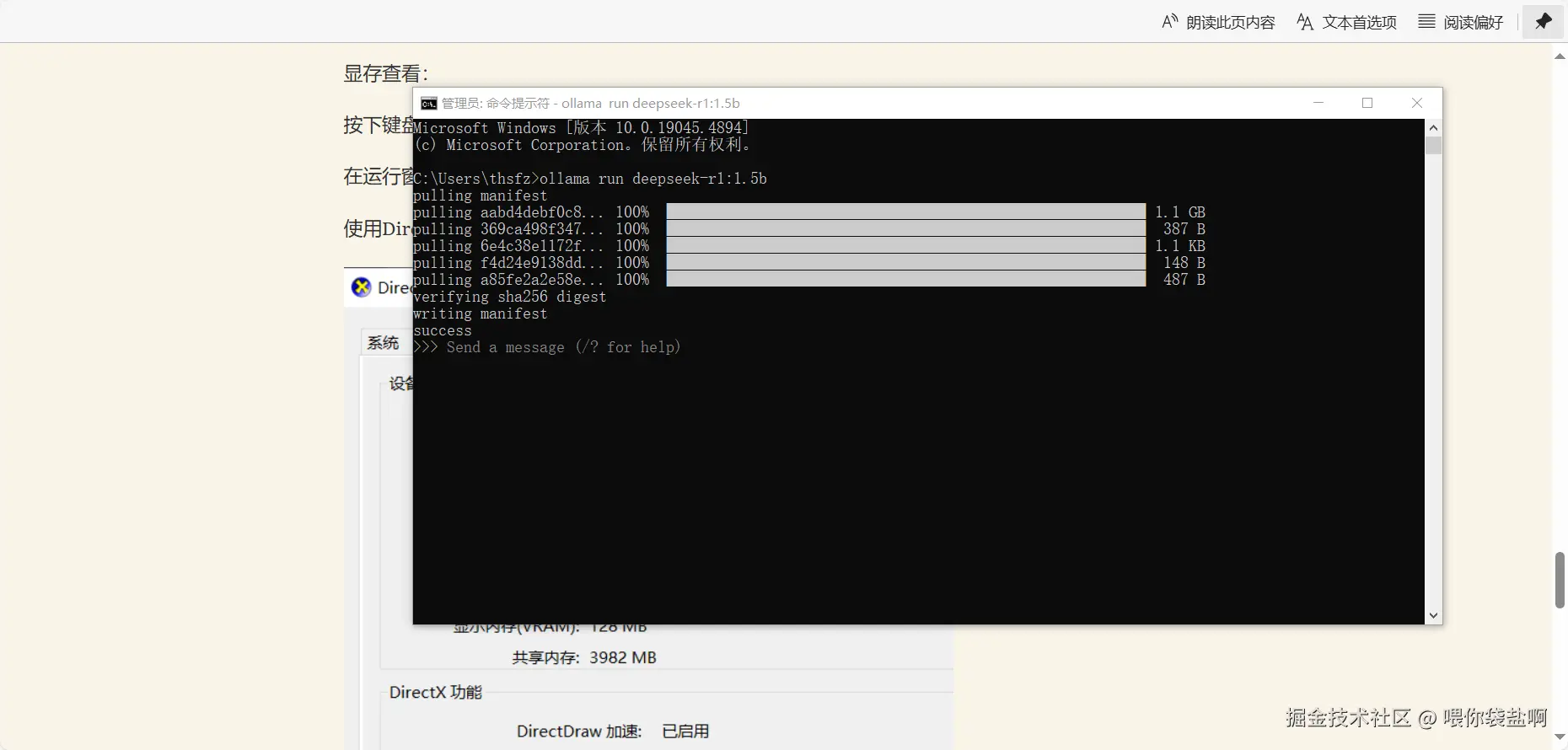This screenshot has width=1568, height=750.
Task: Click the Microsoft Windows version line
Action: 582,128
